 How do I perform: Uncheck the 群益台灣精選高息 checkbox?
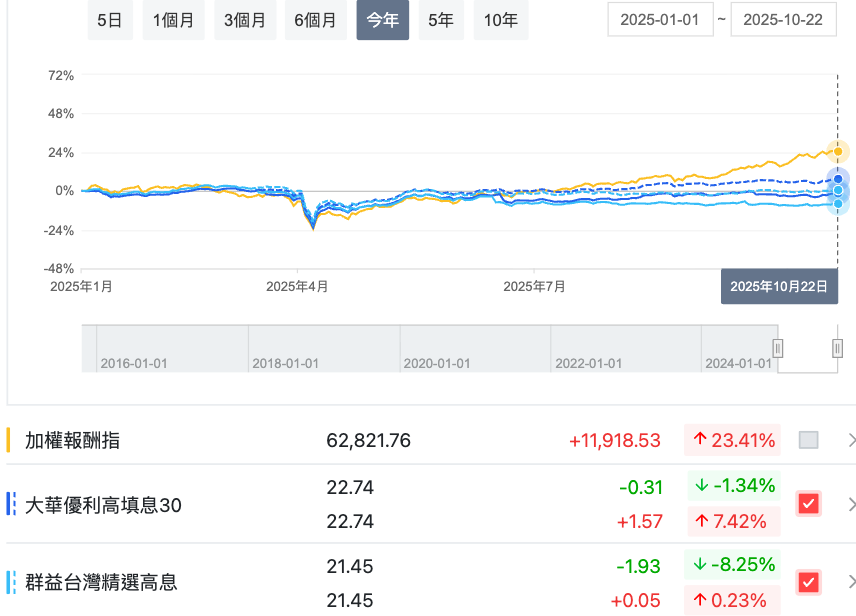point(809,582)
